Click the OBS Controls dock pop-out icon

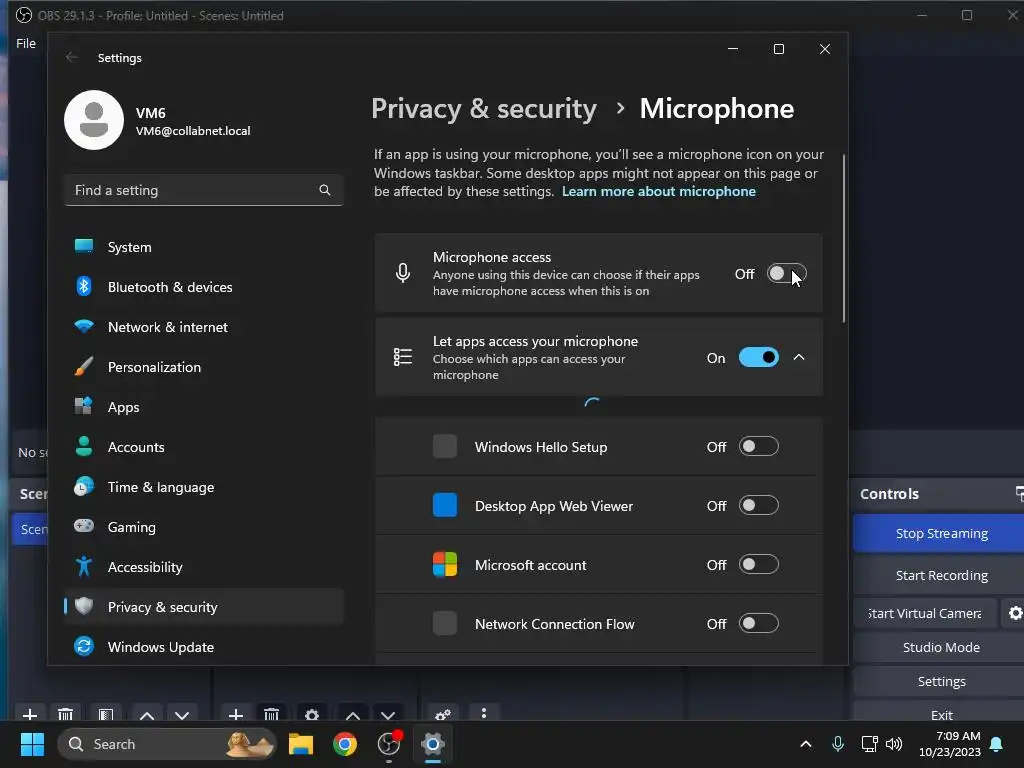1019,494
